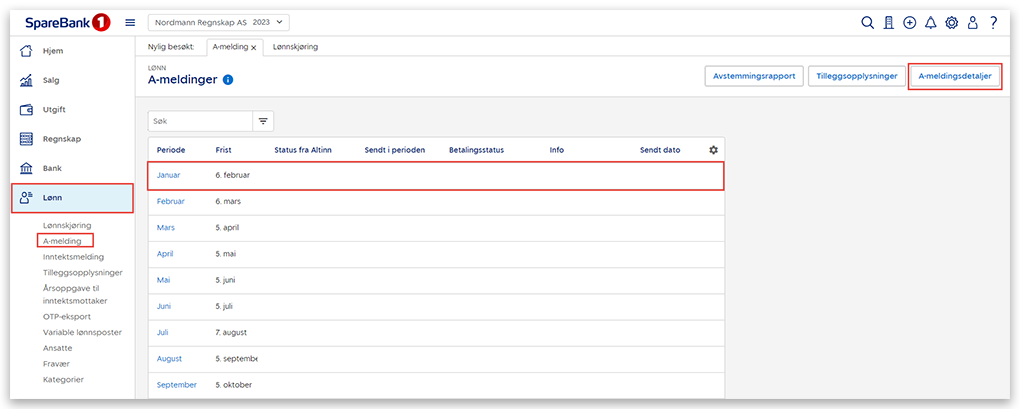Open the search magnifier icon in top bar

tap(868, 22)
